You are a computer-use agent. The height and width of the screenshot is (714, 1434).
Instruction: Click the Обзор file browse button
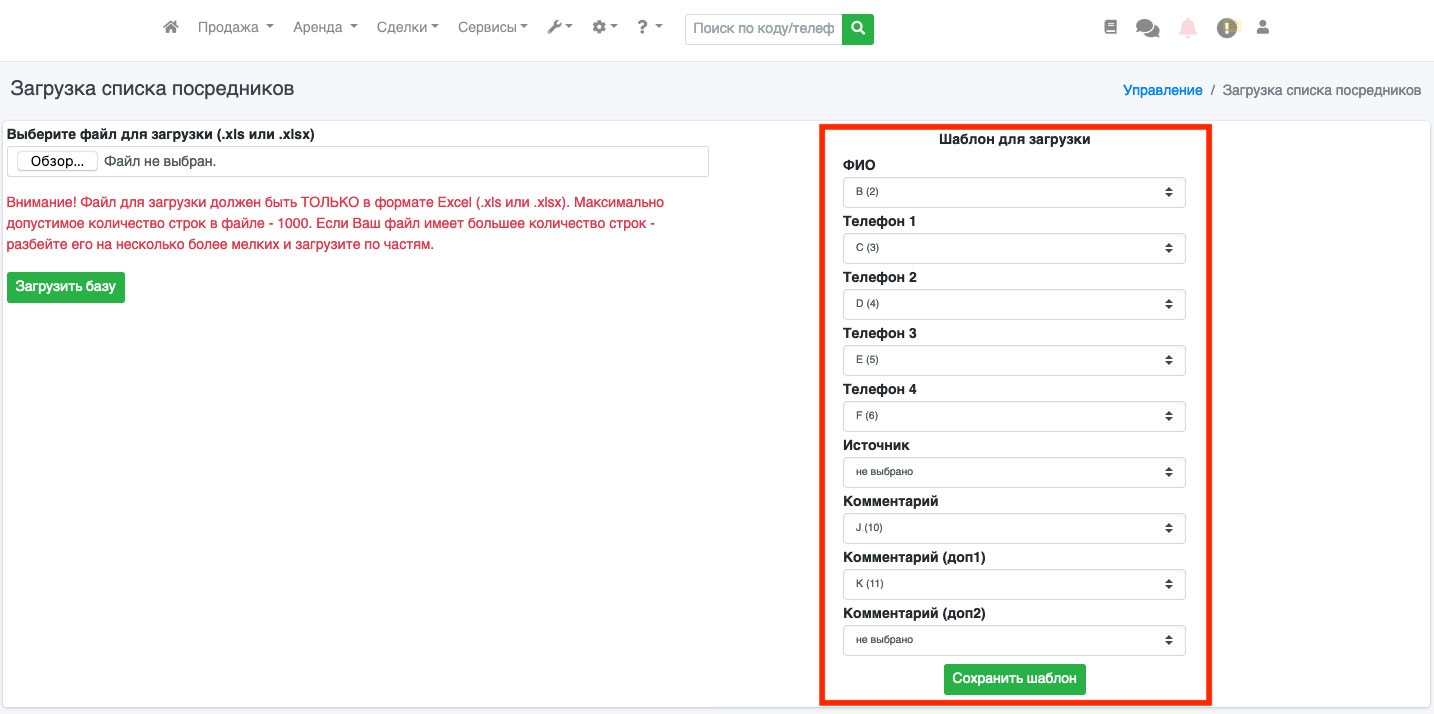57,161
